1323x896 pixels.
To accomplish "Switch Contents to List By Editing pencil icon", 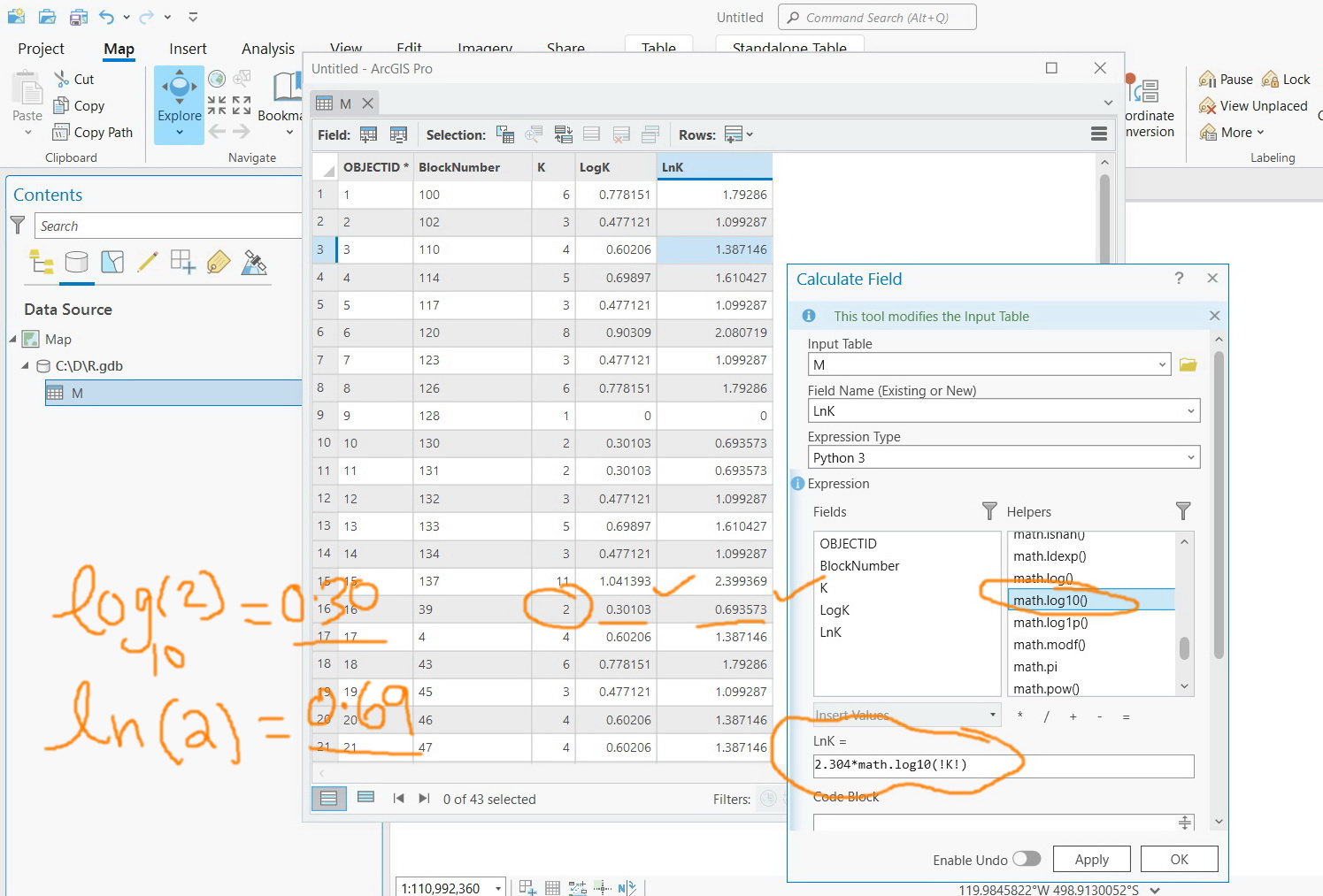I will (147, 263).
